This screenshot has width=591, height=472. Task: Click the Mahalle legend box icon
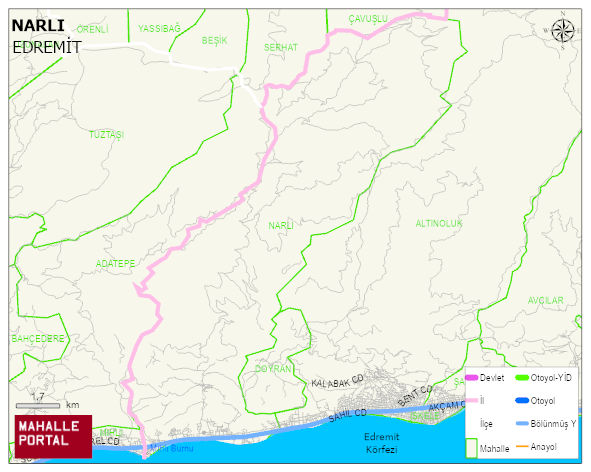pos(472,448)
